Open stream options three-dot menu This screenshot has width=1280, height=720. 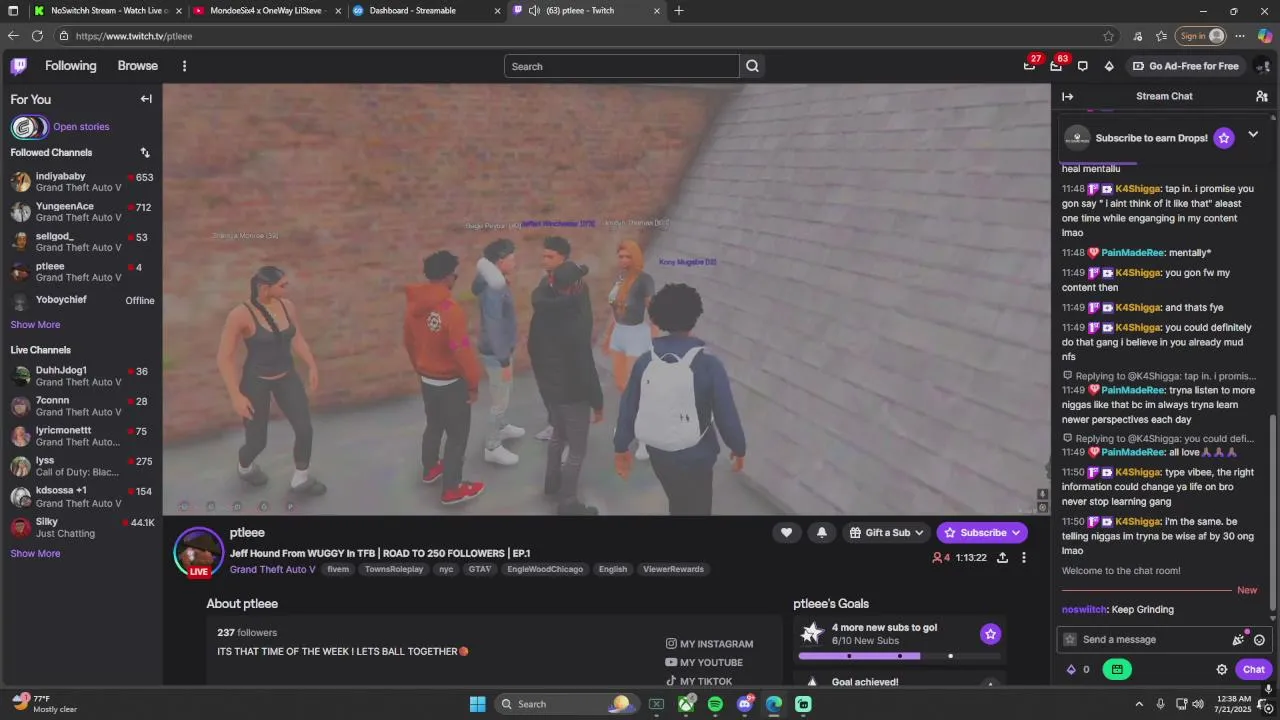[x=1023, y=558]
